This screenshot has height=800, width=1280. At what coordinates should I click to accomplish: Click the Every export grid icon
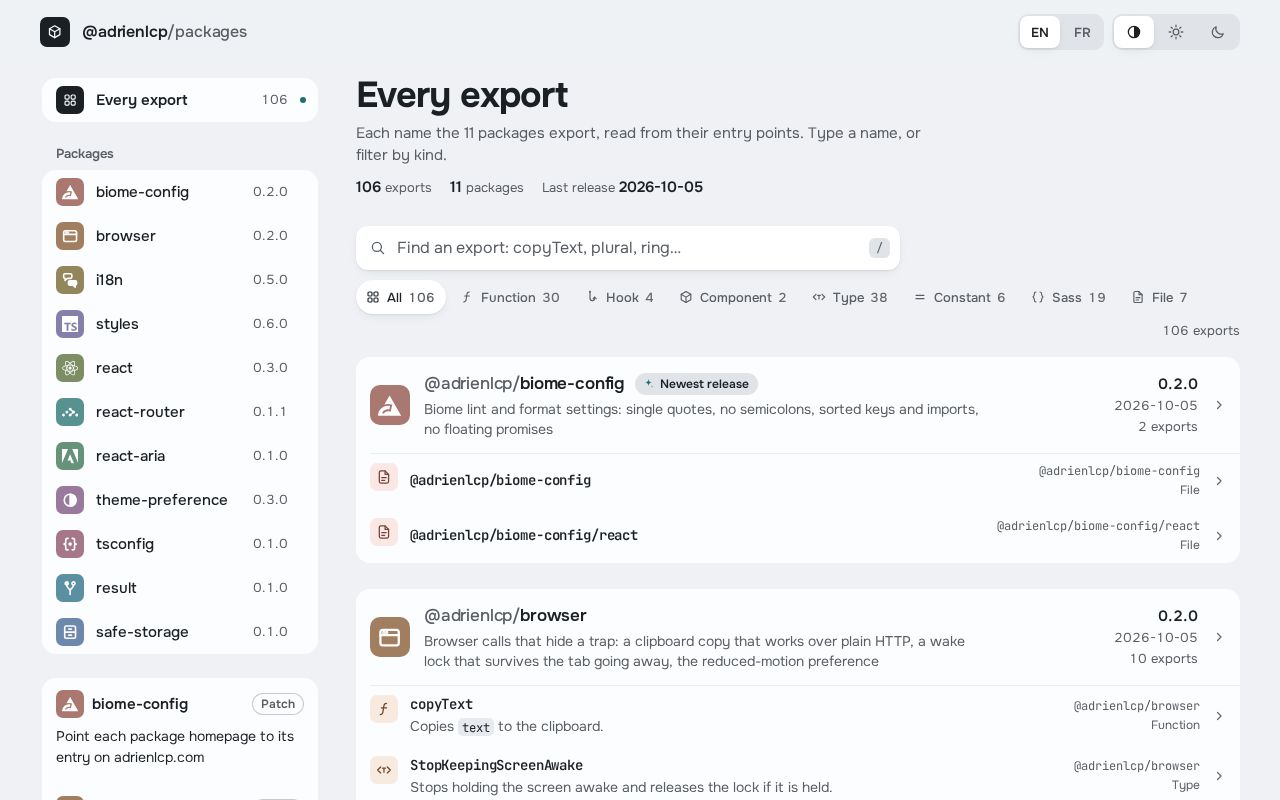click(70, 100)
